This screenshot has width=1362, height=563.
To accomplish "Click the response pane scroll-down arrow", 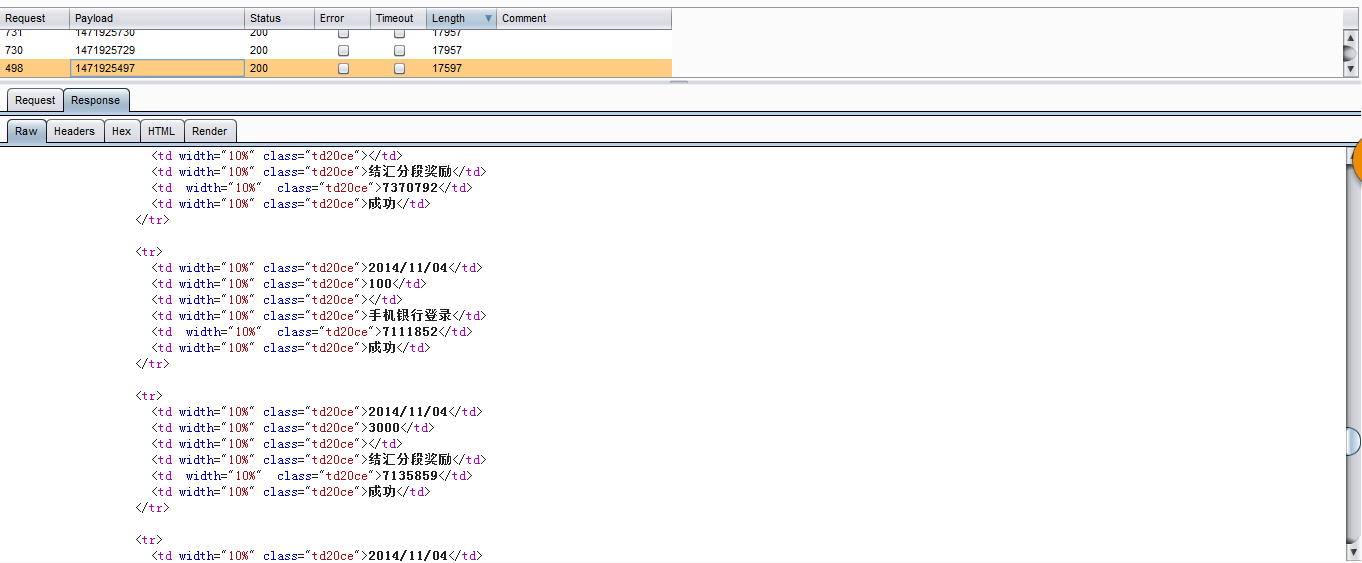I will [x=1353, y=552].
